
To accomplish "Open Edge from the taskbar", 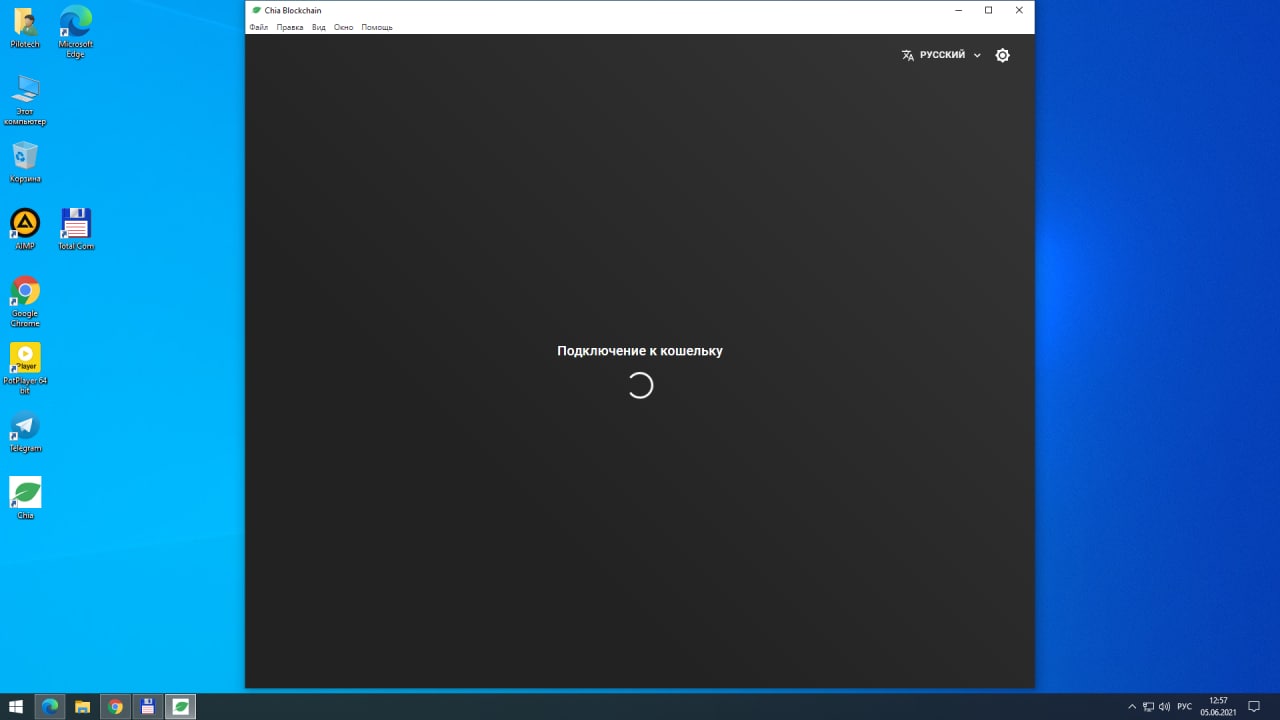I will tap(50, 707).
